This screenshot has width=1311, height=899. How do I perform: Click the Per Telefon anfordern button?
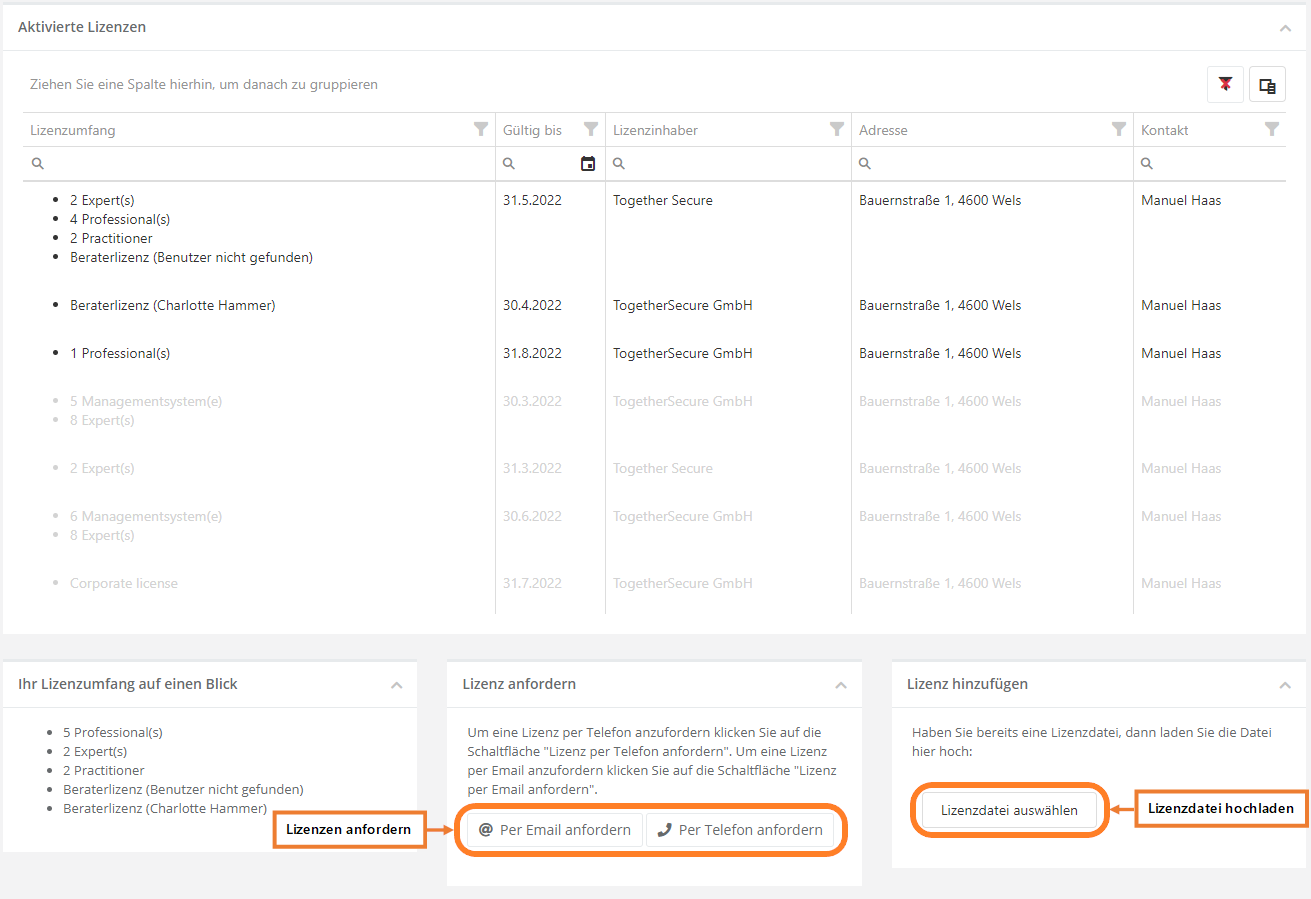point(740,830)
